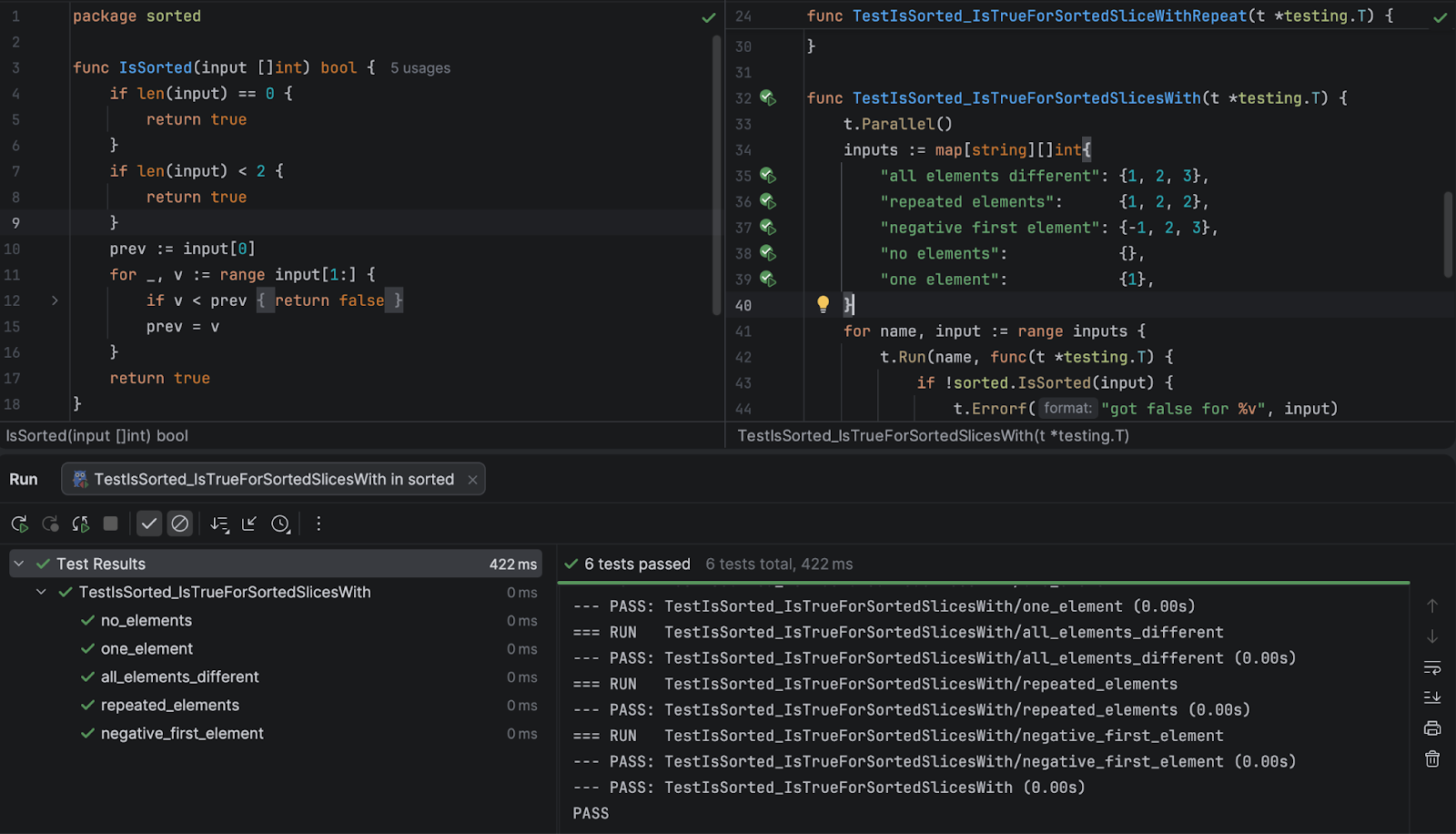Toggle Show Ignored tests button
Screen dimensions: 1456x834
pos(180,524)
